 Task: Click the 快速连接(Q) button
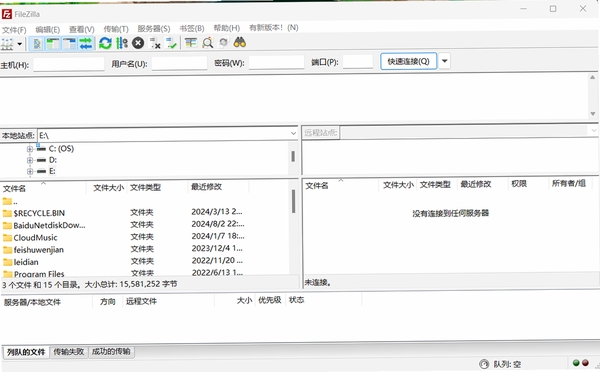[408, 61]
